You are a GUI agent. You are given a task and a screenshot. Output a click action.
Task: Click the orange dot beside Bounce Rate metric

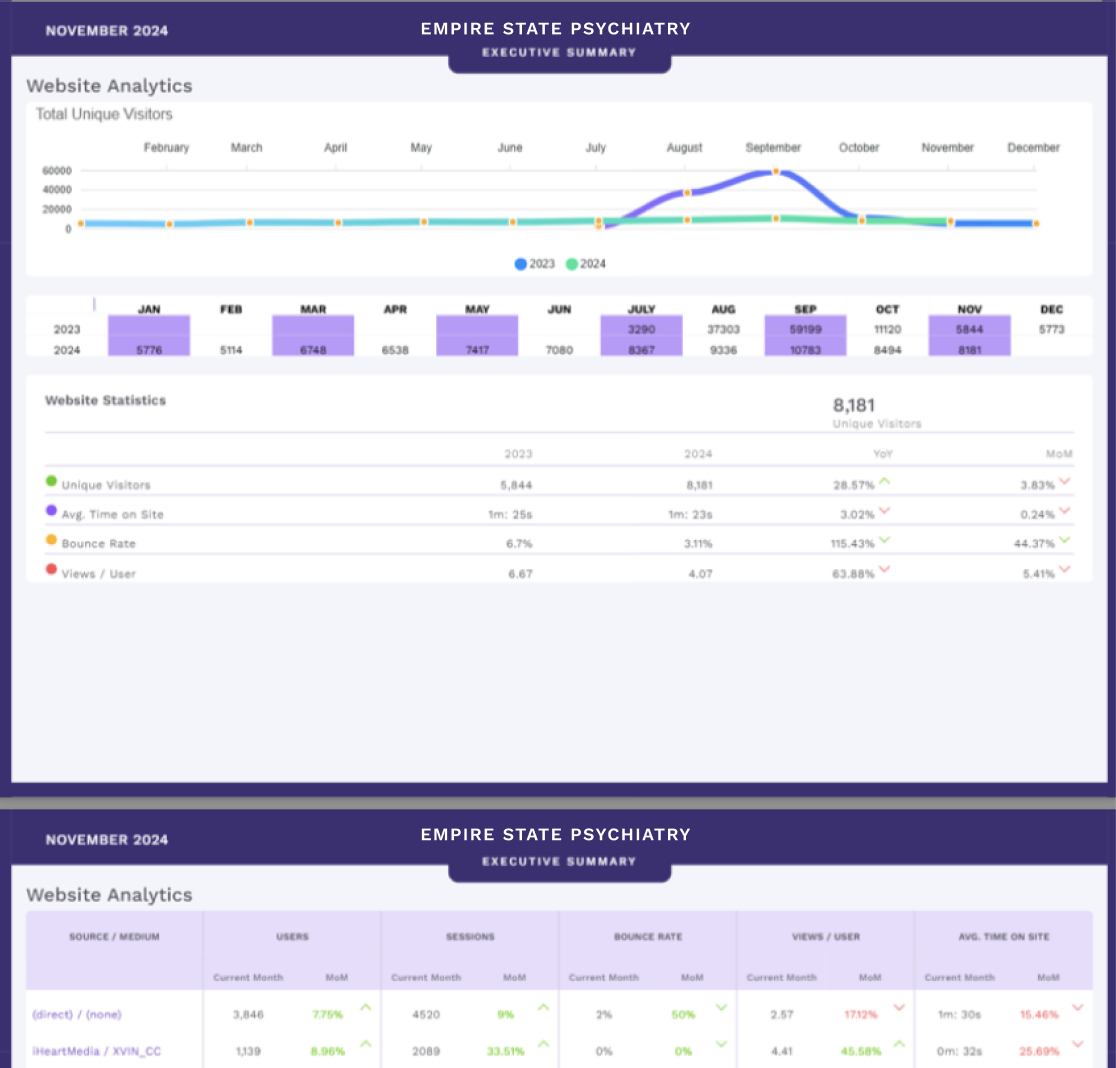pos(51,540)
